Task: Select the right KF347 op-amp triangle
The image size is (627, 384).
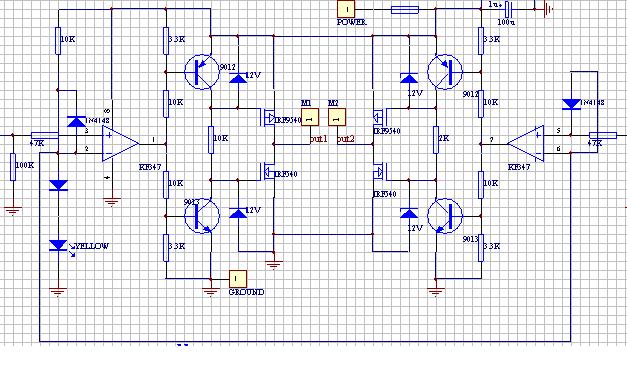Action: [526, 144]
